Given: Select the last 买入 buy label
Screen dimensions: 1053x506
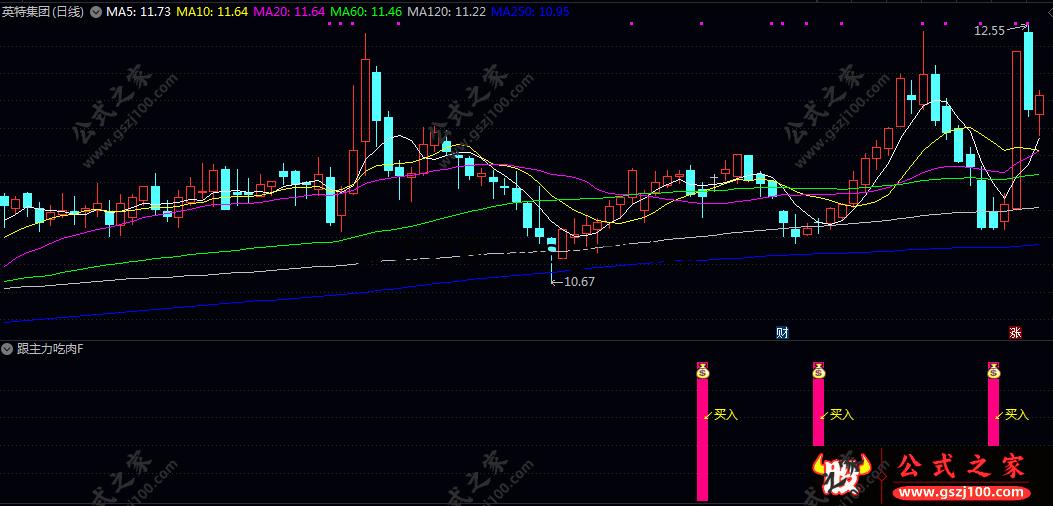Looking at the screenshot, I should pyautogui.click(x=1017, y=415).
